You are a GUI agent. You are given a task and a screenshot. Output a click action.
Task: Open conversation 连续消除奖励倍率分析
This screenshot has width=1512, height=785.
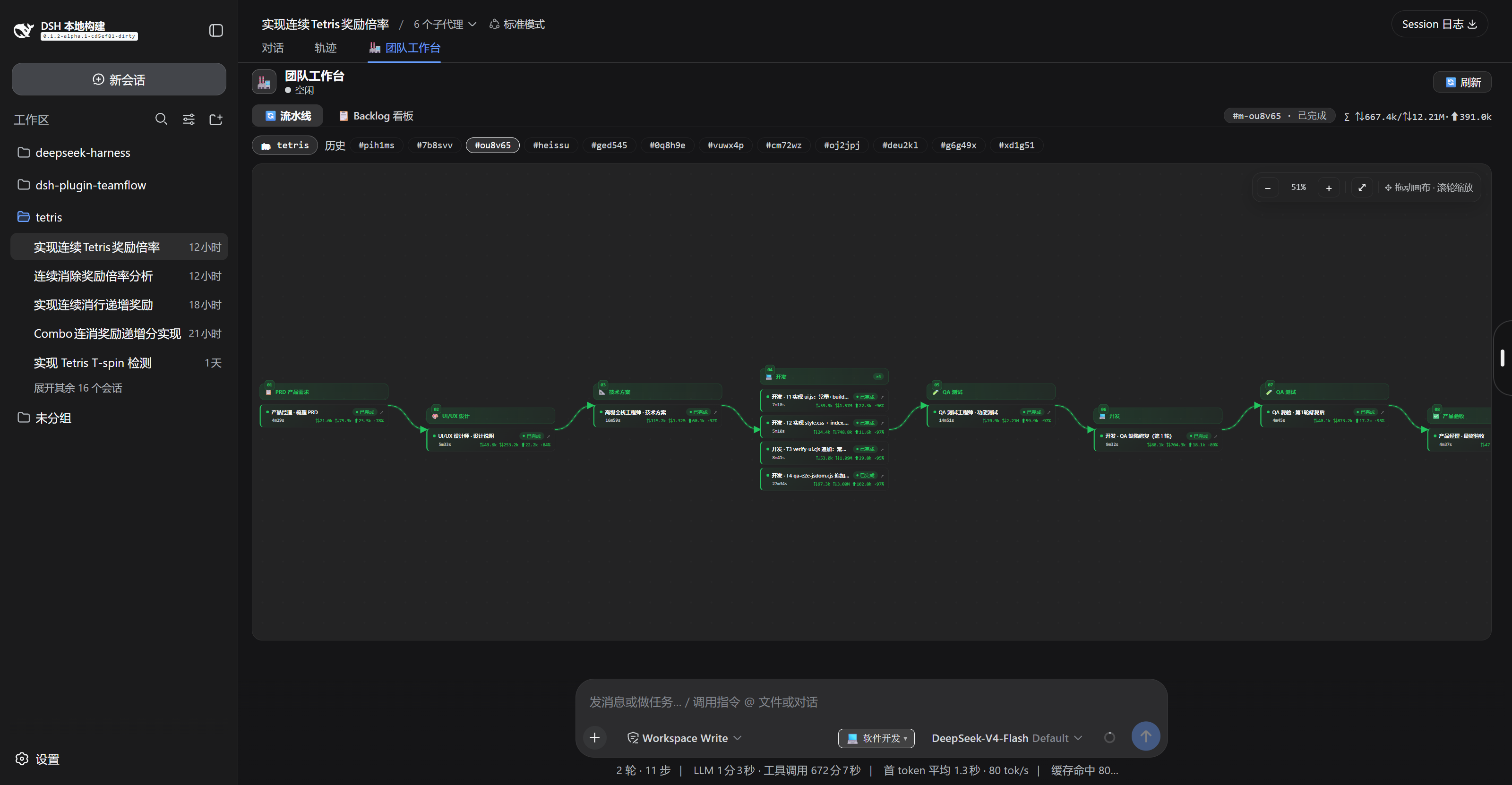[119, 276]
